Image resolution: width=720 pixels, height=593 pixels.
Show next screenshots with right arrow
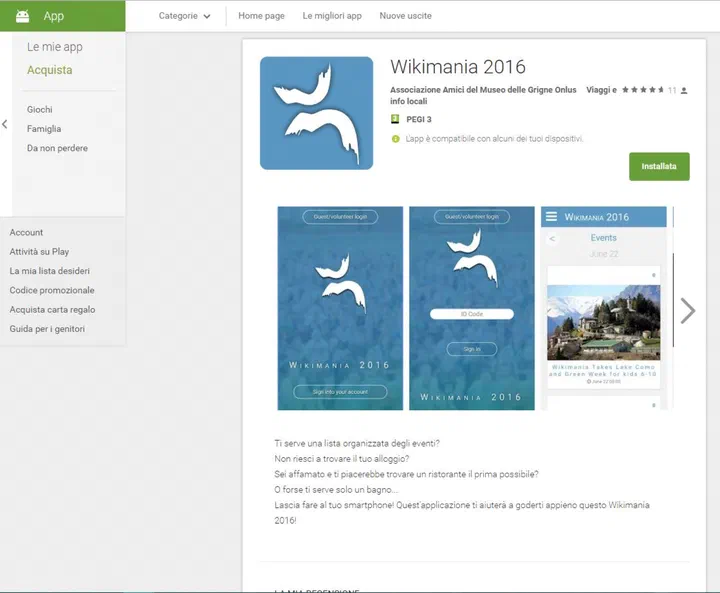click(x=687, y=311)
